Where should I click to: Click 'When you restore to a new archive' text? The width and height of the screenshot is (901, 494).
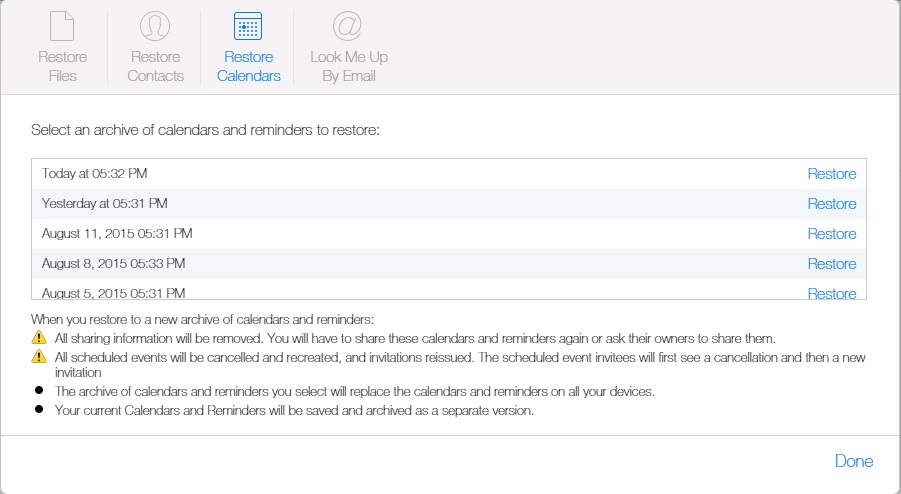tap(202, 319)
